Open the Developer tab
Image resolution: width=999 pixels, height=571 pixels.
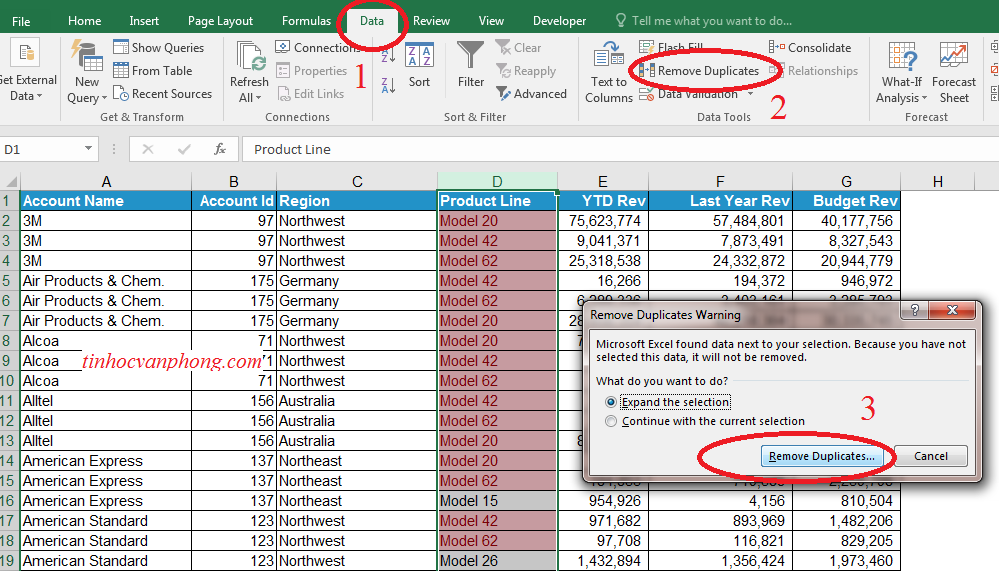point(559,21)
